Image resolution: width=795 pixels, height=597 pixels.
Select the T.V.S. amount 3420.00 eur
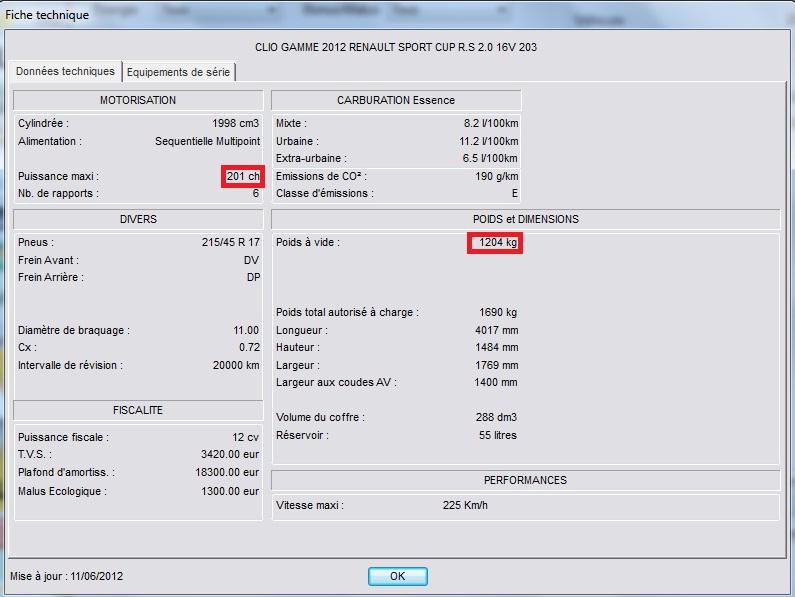(x=230, y=454)
